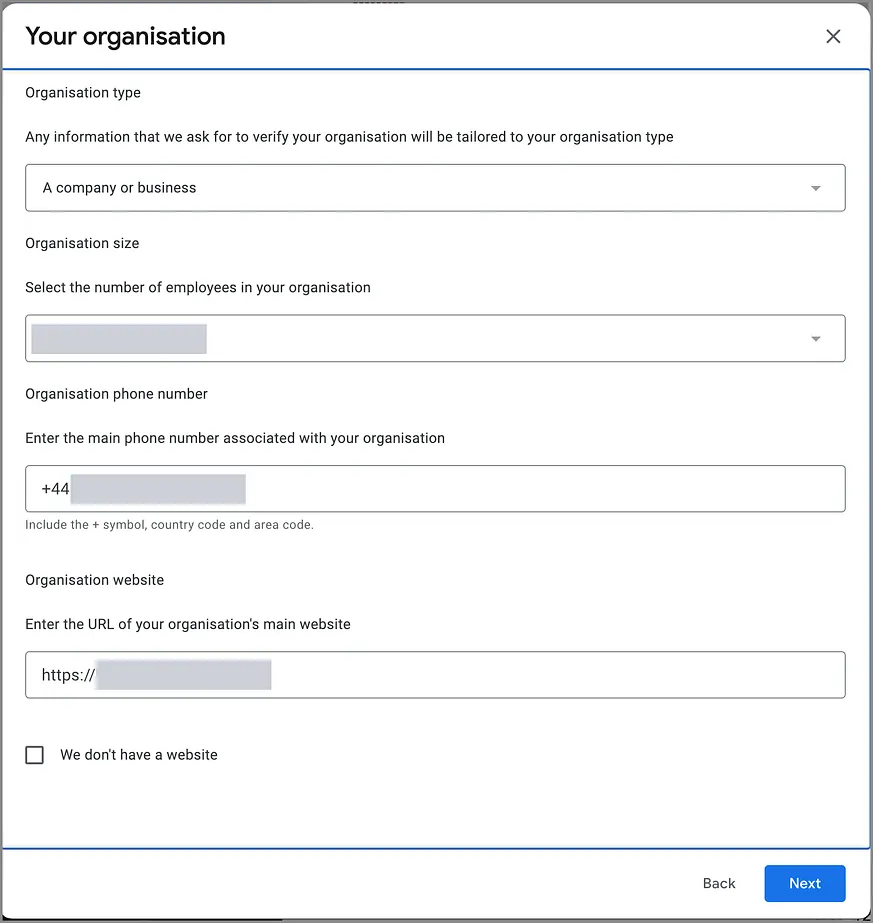Close the Your organisation dialog
The height and width of the screenshot is (923, 873).
click(833, 37)
